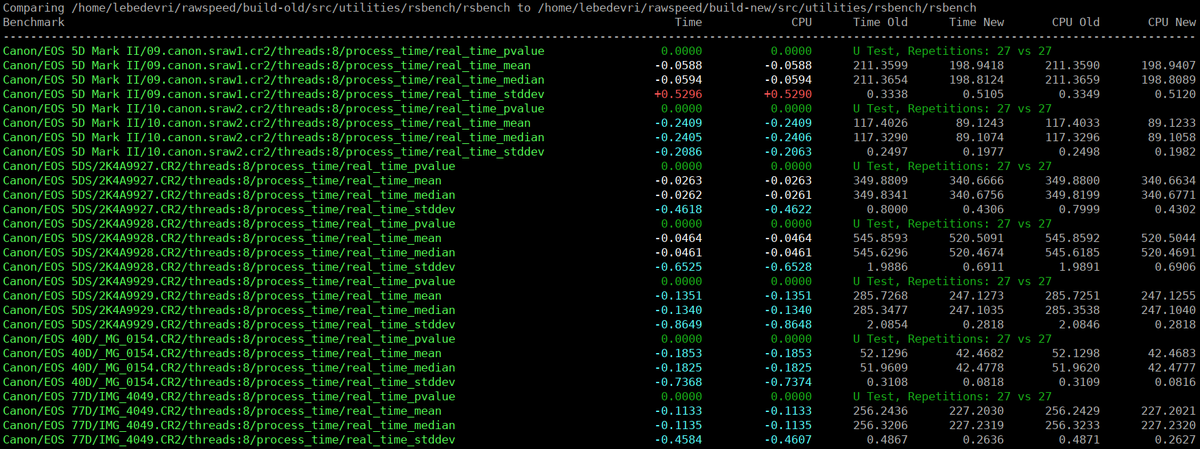
Task: Click the red +0.5296 Time value
Action: (x=677, y=94)
